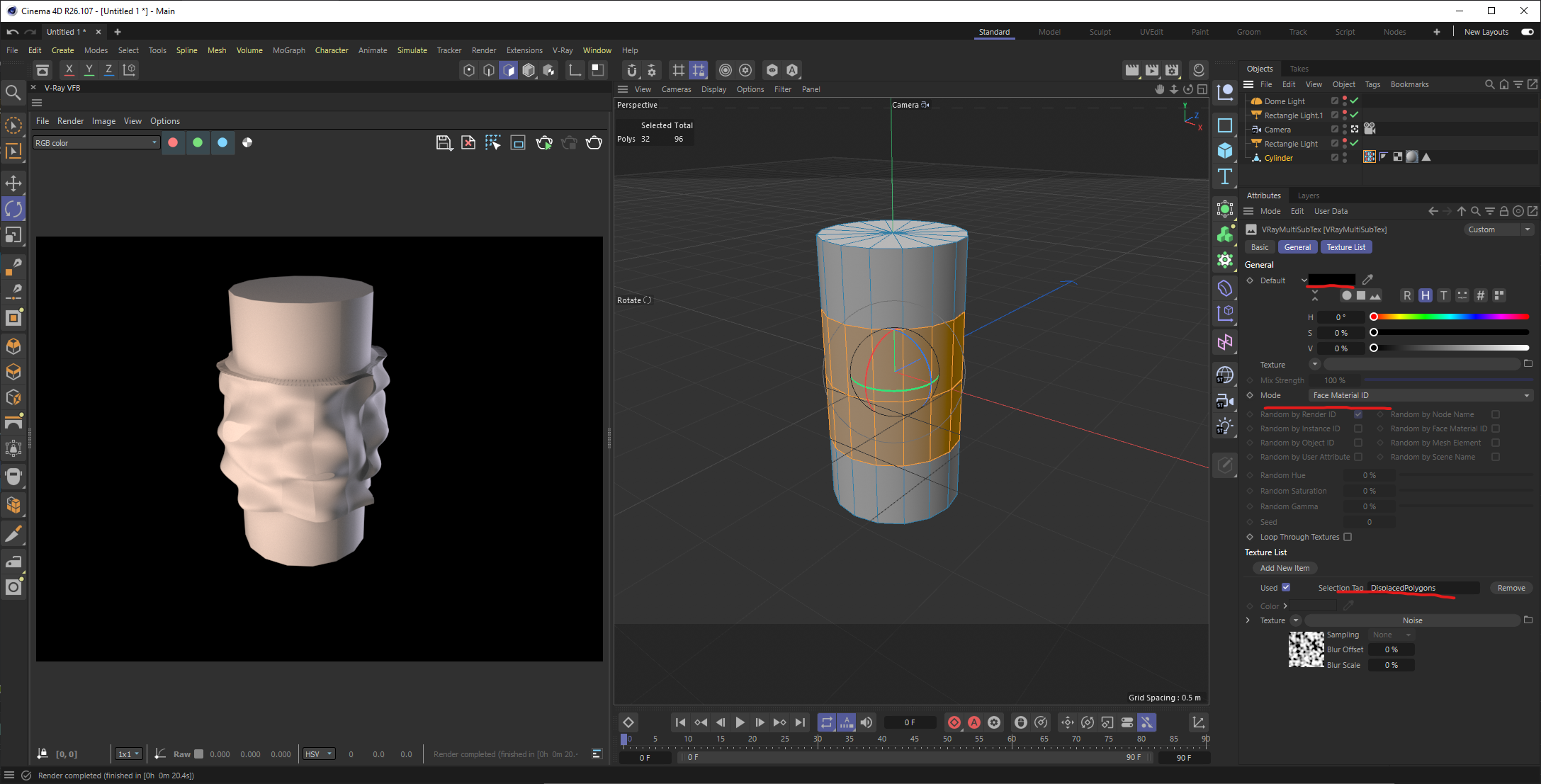The height and width of the screenshot is (784, 1541).
Task: Open search in Objects manager
Action: [1489, 84]
